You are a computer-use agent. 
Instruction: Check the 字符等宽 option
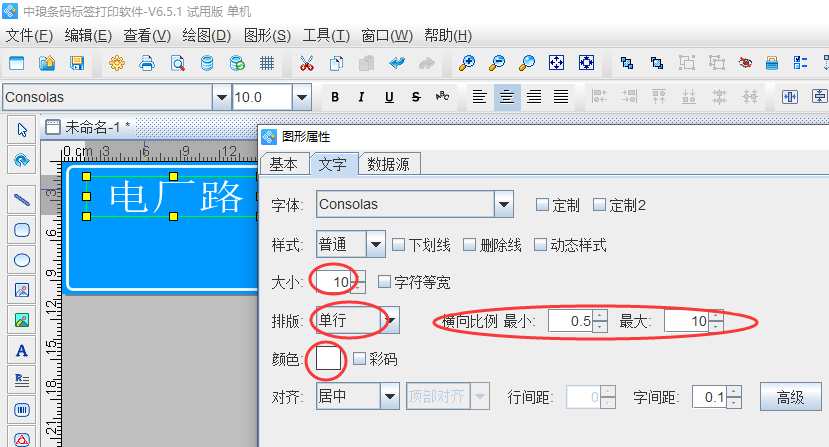click(x=384, y=281)
